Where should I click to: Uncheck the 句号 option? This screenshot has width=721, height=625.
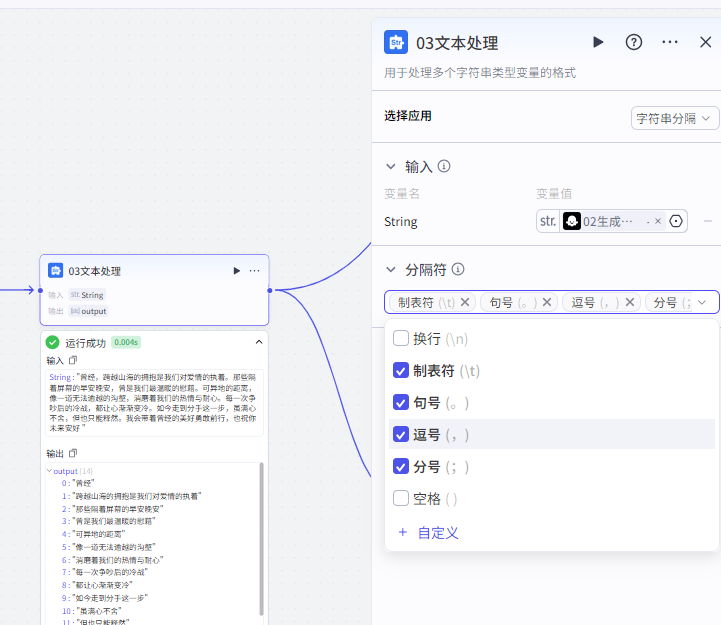tap(401, 402)
